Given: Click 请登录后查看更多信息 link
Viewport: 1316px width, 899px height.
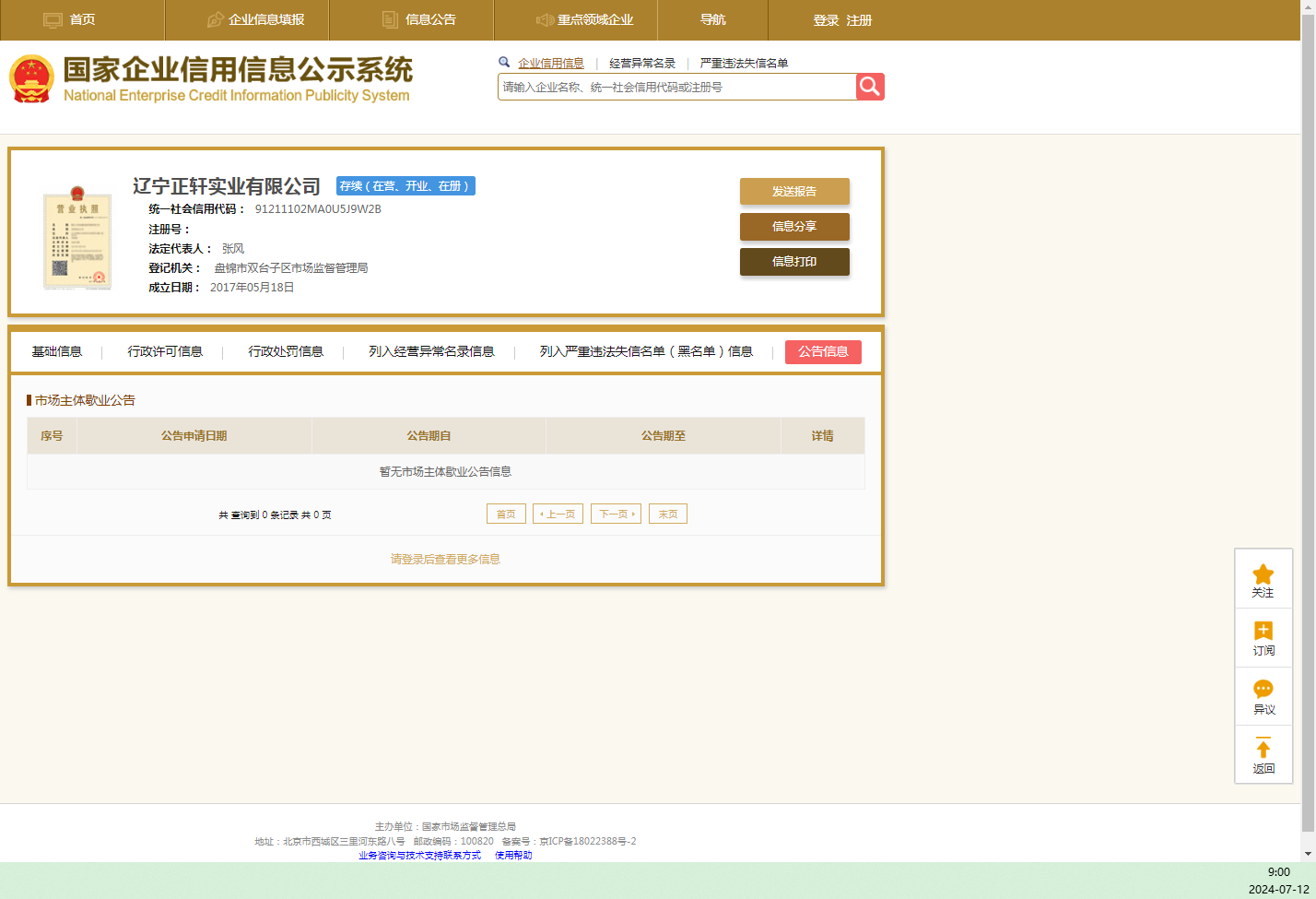Looking at the screenshot, I should [445, 559].
